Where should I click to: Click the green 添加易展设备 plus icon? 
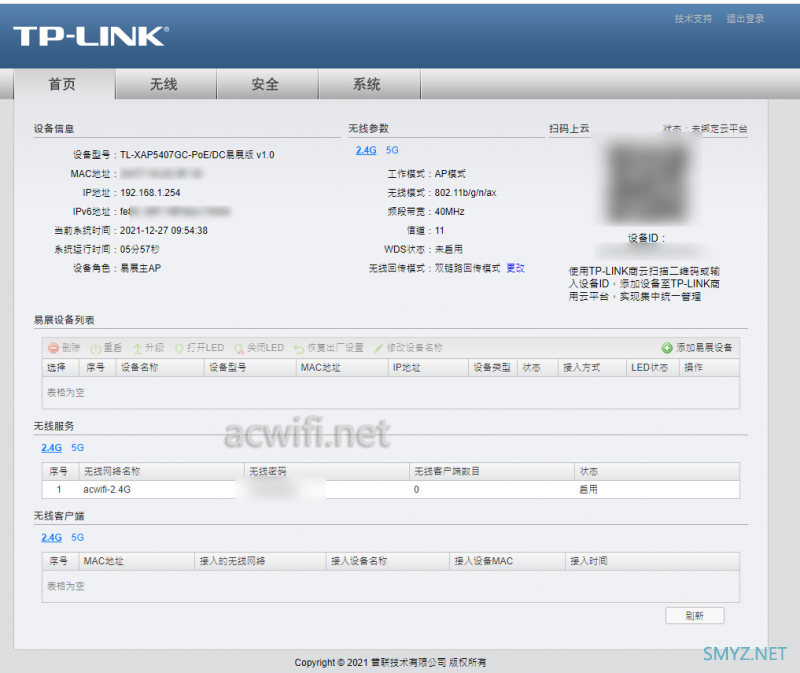click(x=667, y=348)
